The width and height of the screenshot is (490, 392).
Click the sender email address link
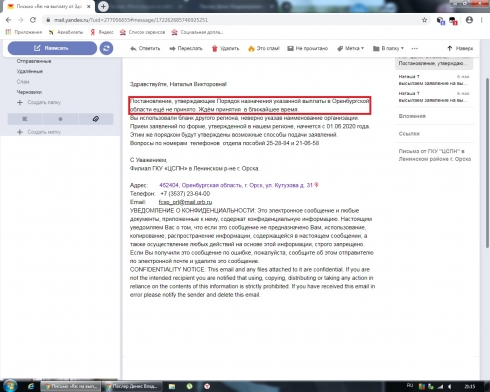pyautogui.click(x=185, y=202)
